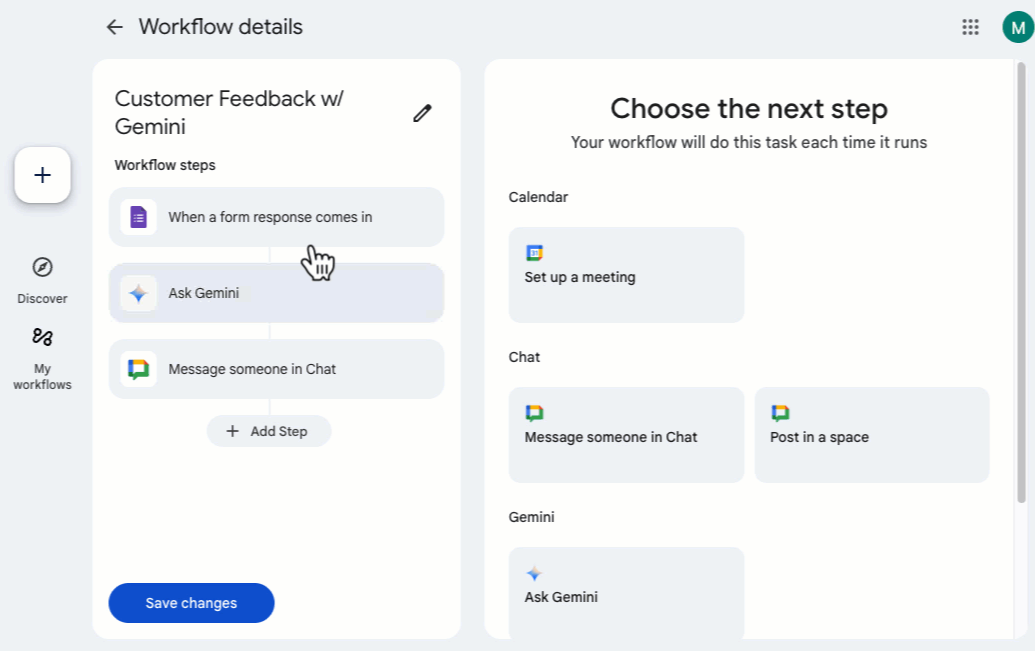Click the Chat icon on the Post in a space card

(x=780, y=413)
